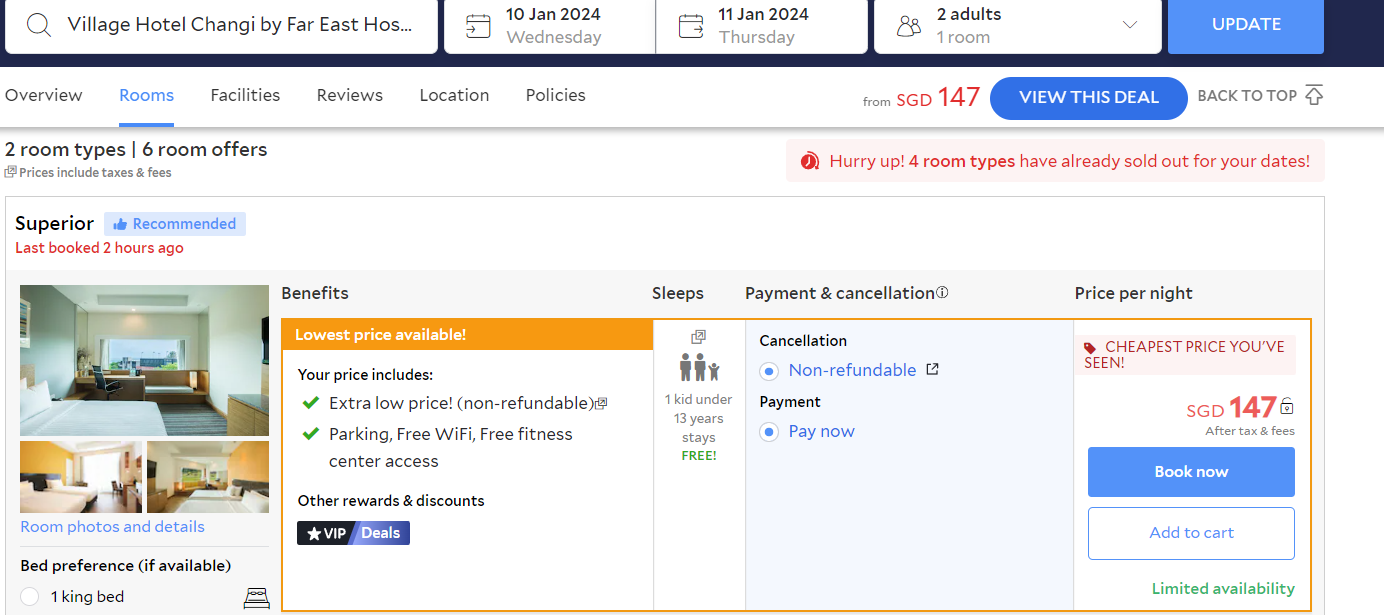The image size is (1384, 615).
Task: Click the red clock hurry-up icon
Action: click(x=809, y=161)
